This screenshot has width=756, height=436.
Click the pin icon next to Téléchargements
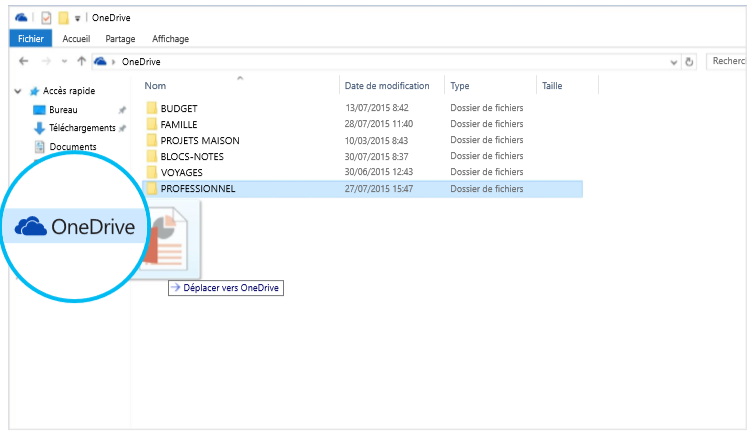[x=122, y=128]
